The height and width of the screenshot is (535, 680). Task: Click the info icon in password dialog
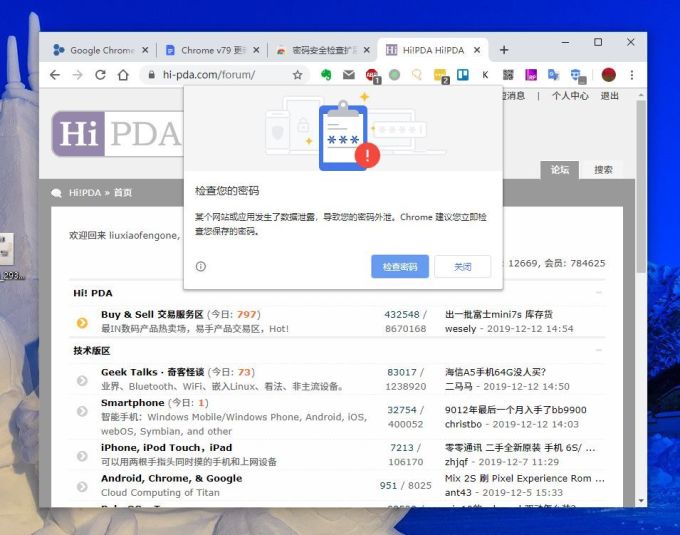pyautogui.click(x=201, y=266)
